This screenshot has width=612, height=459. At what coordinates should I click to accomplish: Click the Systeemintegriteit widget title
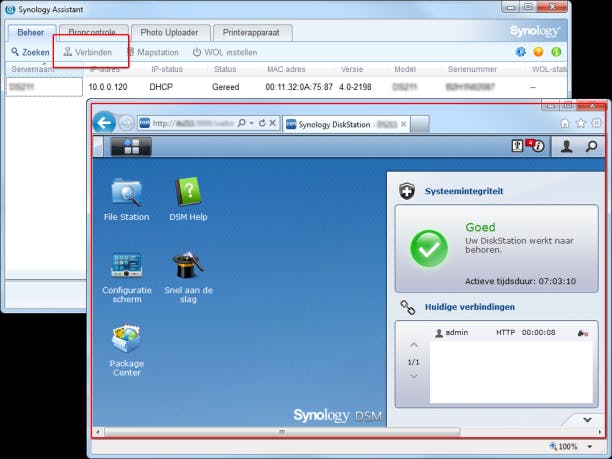(x=464, y=191)
